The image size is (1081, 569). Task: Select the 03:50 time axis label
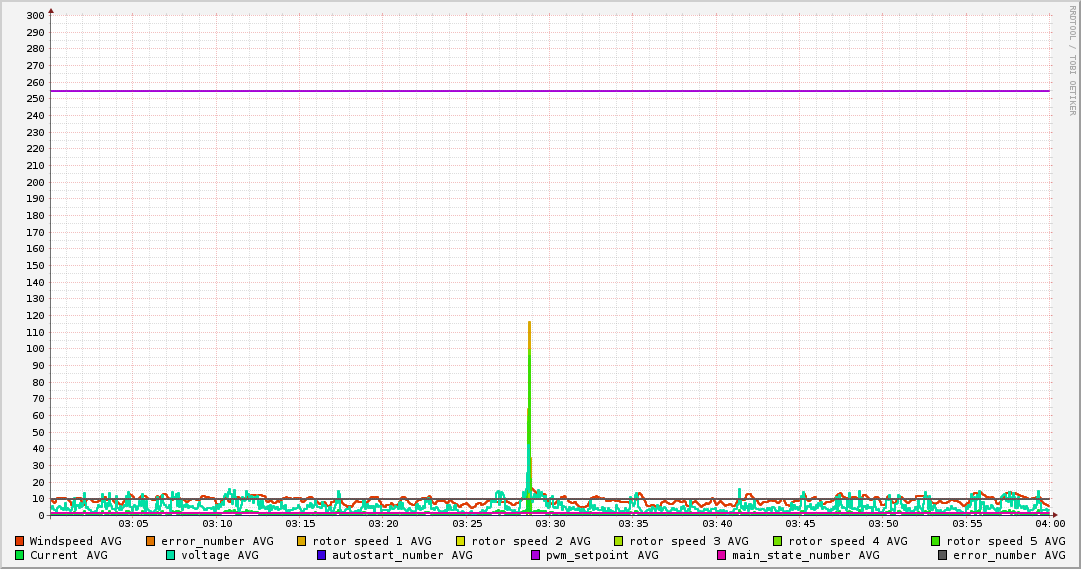(883, 524)
